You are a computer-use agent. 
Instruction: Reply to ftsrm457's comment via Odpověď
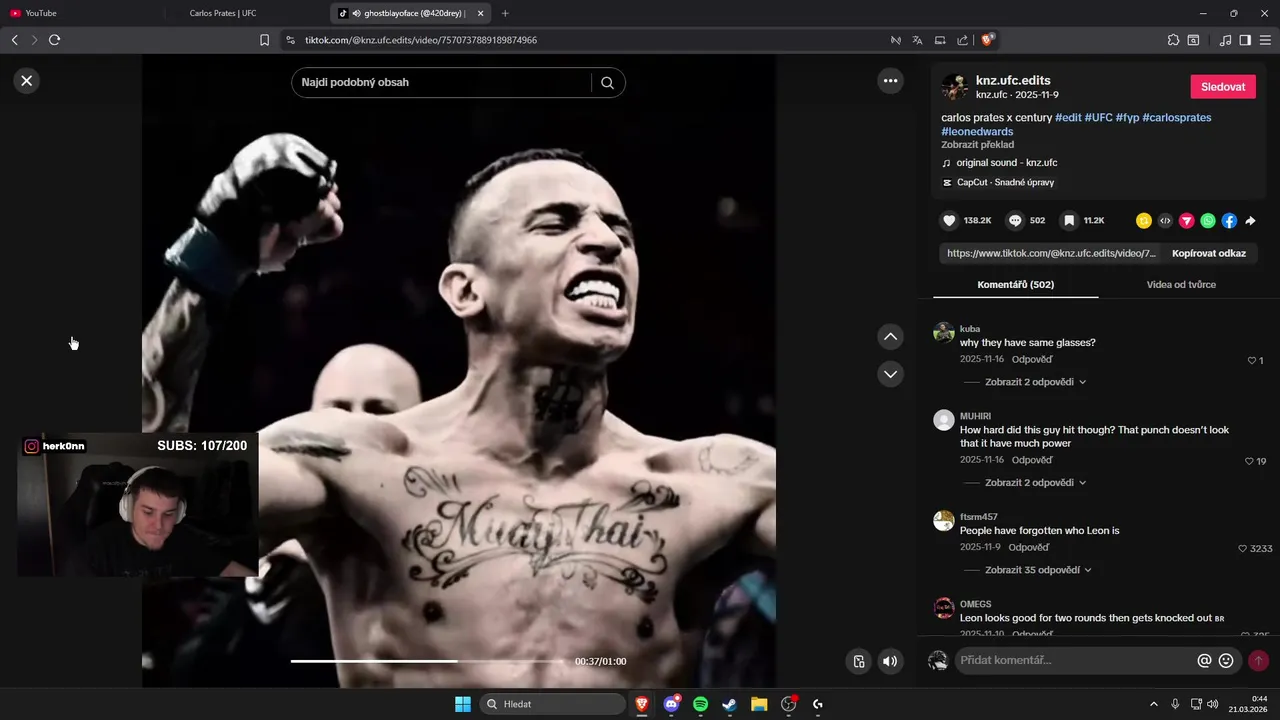(x=1029, y=547)
